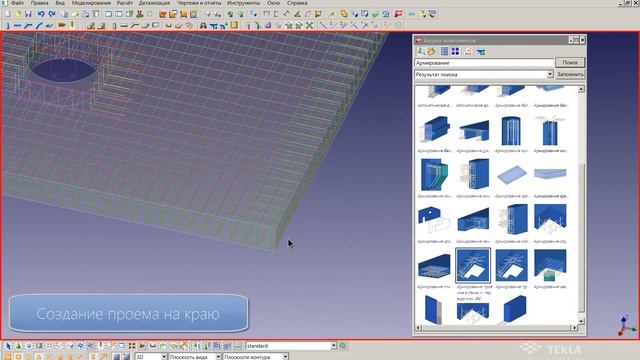Open the Детализация menu
Image resolution: width=640 pixels, height=360 pixels.
[x=154, y=3]
